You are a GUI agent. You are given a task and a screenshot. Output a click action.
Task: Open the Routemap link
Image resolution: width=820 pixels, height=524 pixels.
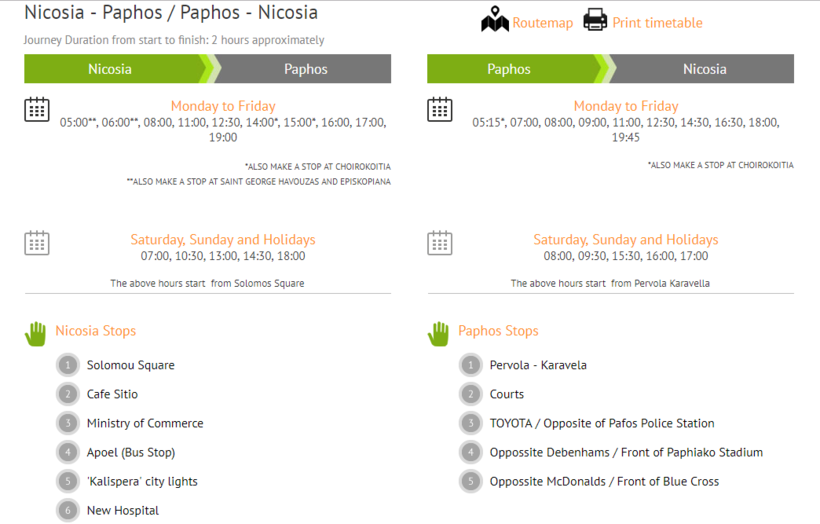(543, 23)
